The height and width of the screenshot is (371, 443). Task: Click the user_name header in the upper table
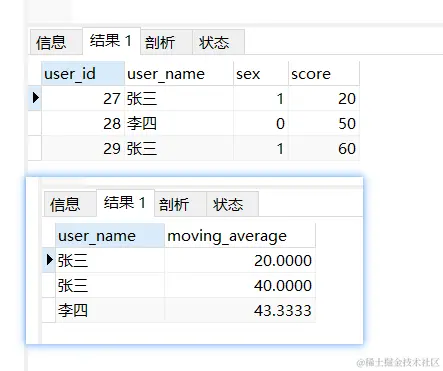coord(179,74)
